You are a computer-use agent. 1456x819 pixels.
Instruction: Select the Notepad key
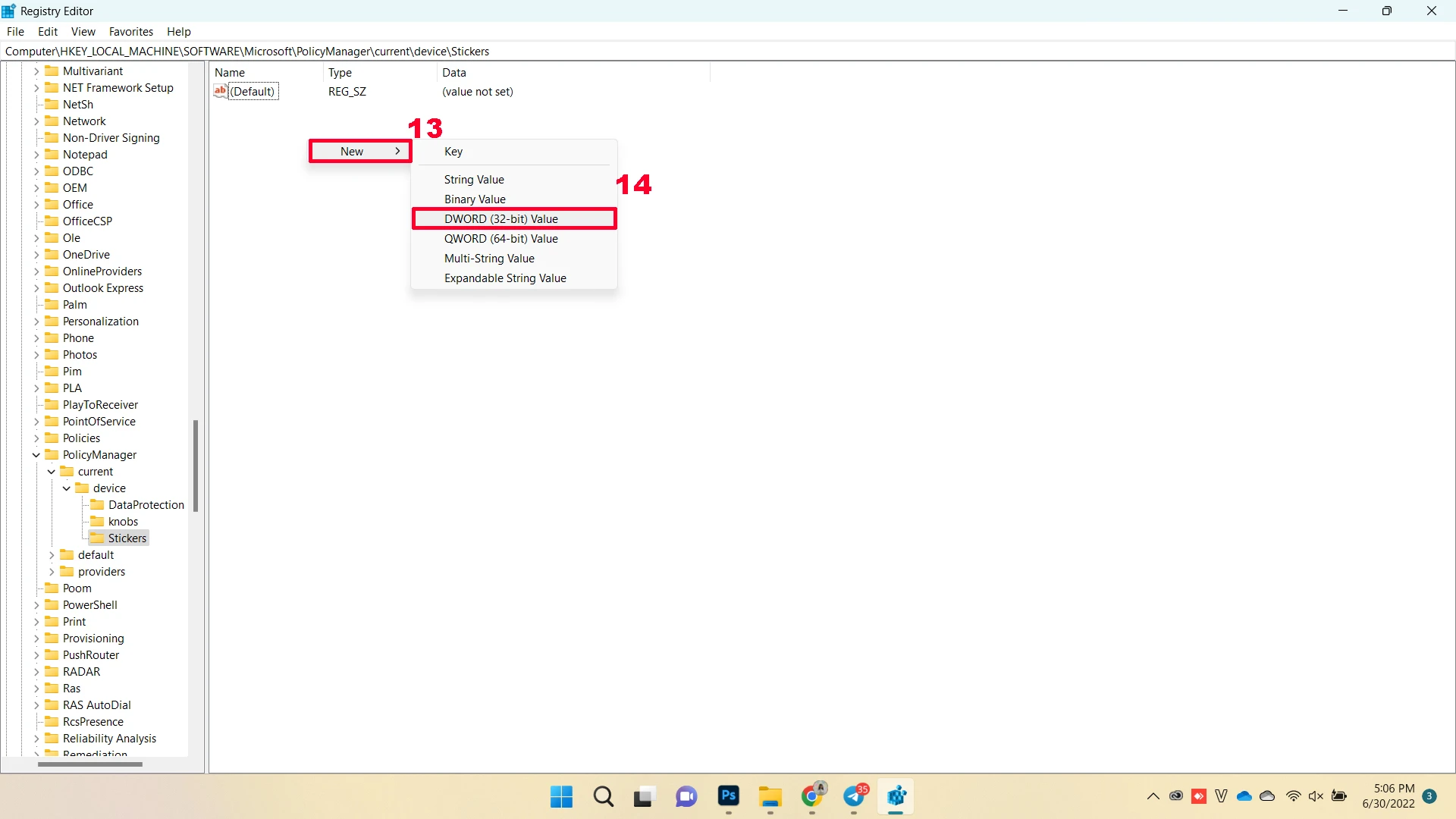(x=85, y=154)
